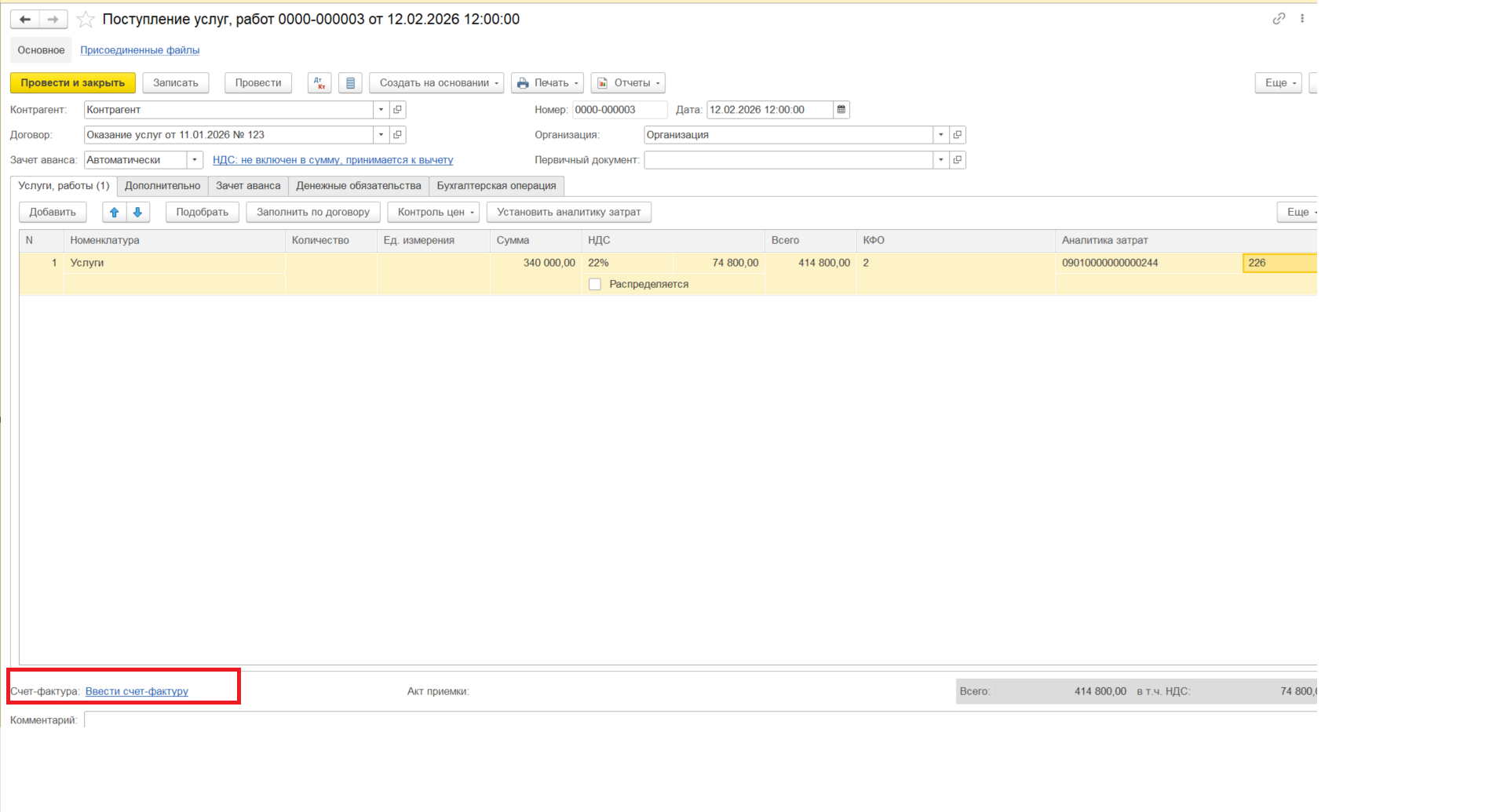Screen dimensions: 1511x812
Task: Expand the Зачет аванса dropdown list
Action: (195, 160)
